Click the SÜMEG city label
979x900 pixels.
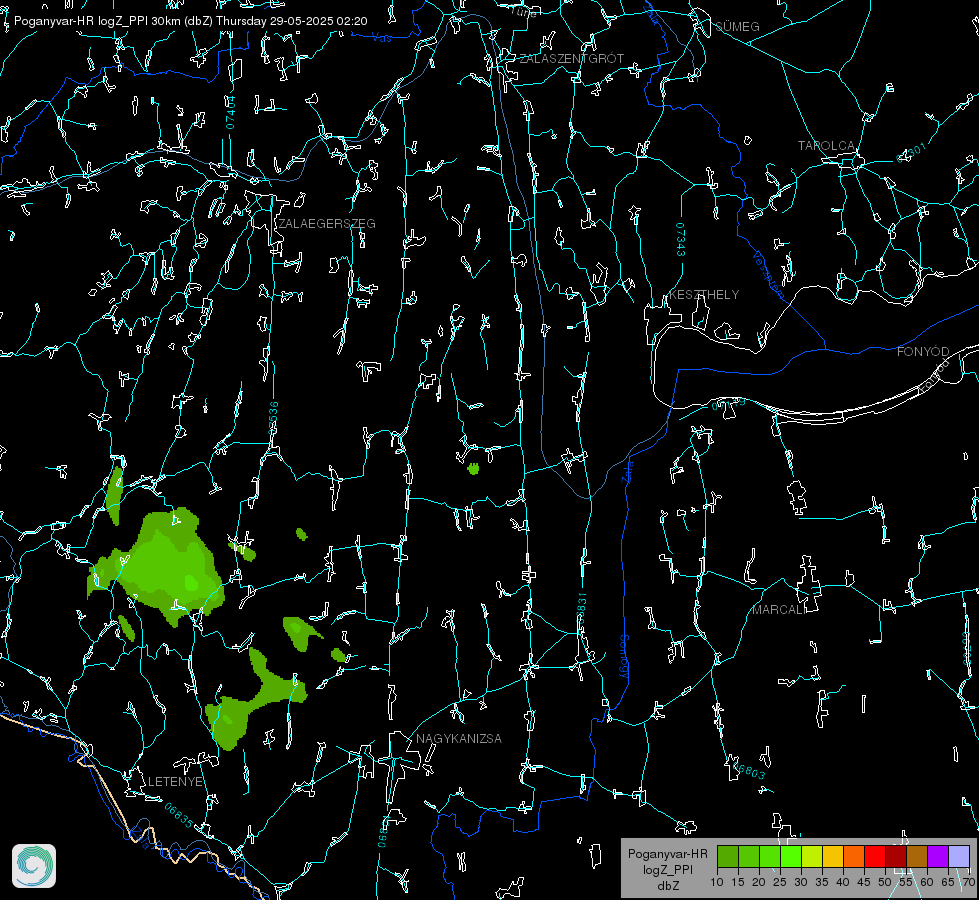[x=737, y=26]
